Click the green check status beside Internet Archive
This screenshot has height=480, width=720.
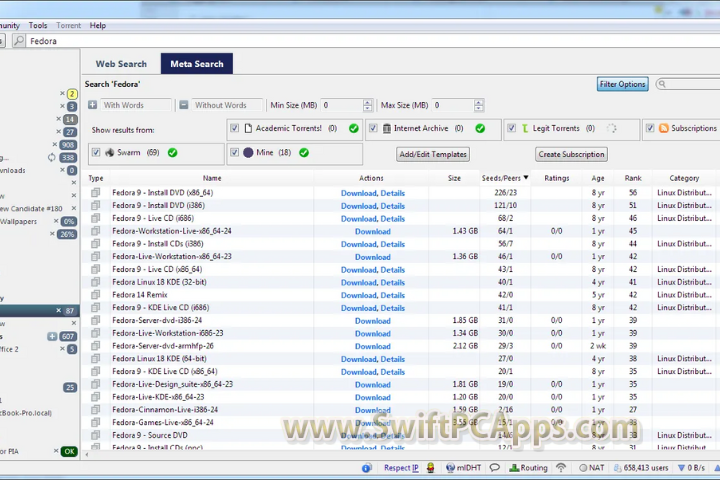click(x=480, y=128)
